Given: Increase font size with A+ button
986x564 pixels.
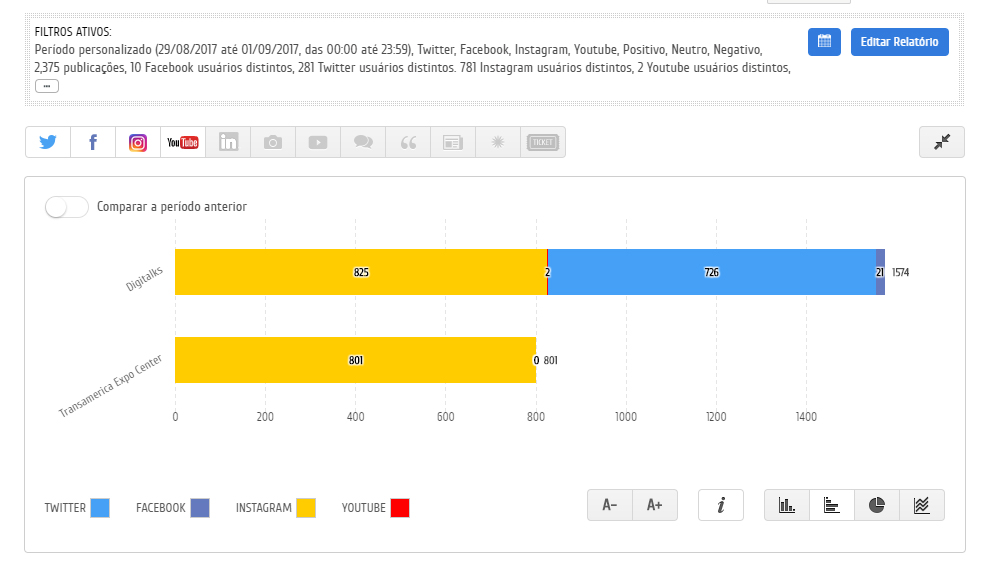Looking at the screenshot, I should 654,505.
